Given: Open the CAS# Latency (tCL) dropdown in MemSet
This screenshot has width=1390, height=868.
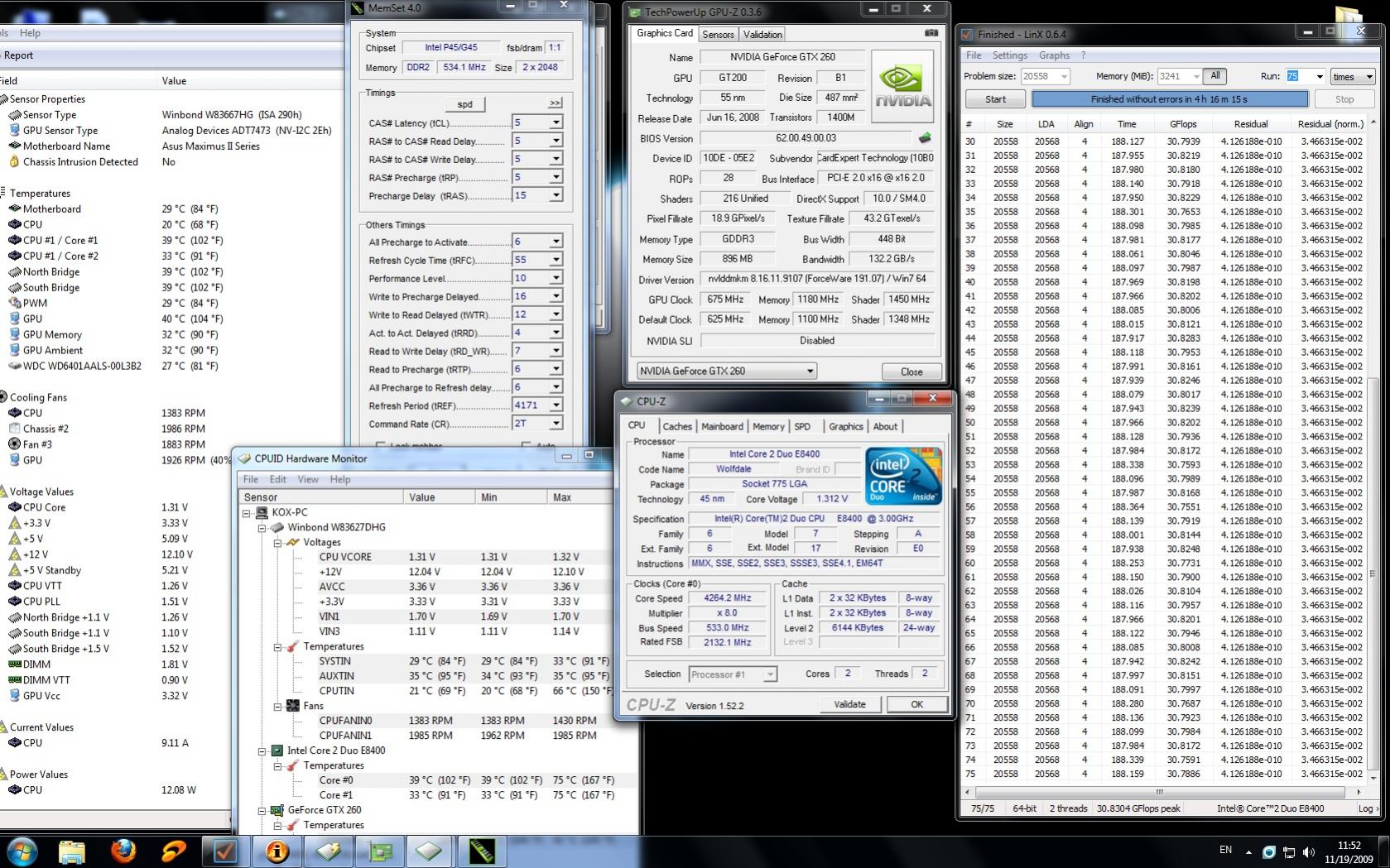Looking at the screenshot, I should click(556, 122).
